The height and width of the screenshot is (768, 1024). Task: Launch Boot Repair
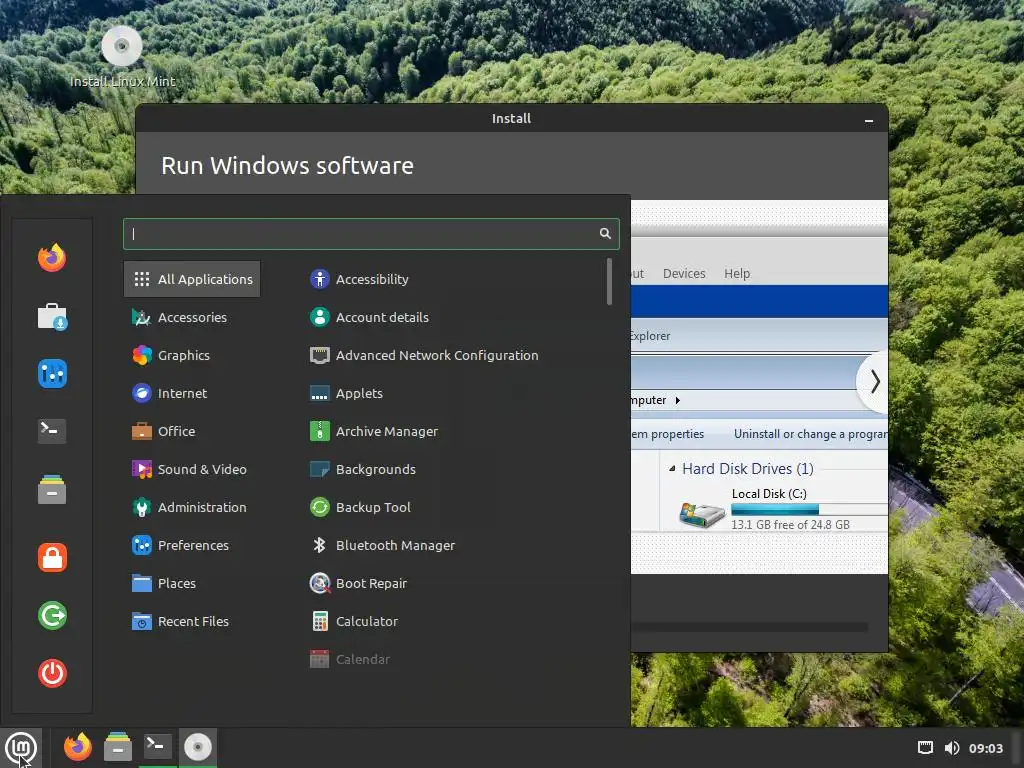[x=358, y=583]
